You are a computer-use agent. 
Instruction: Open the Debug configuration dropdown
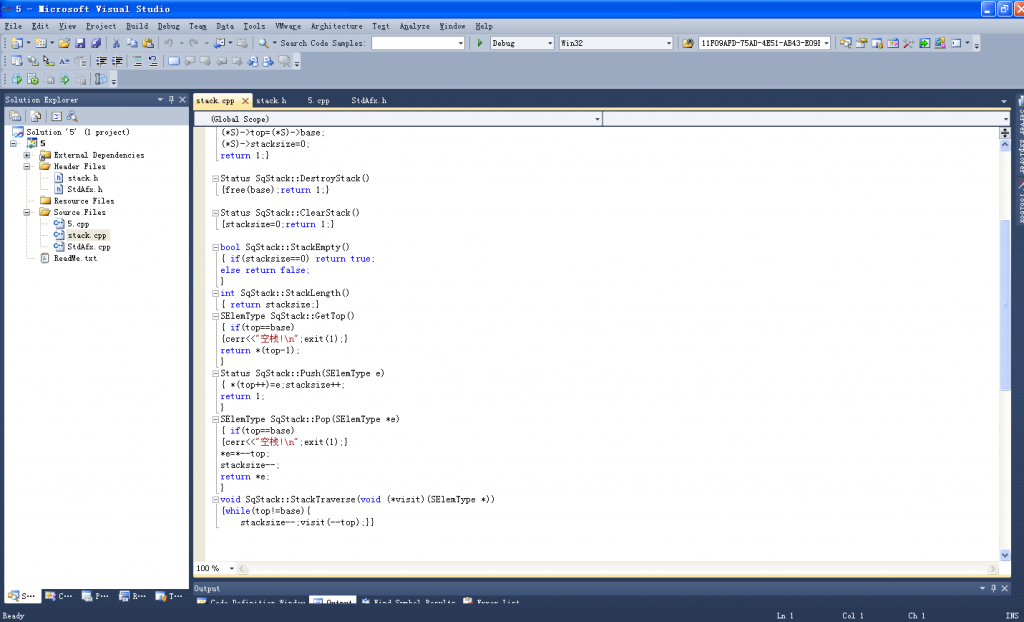click(x=549, y=43)
